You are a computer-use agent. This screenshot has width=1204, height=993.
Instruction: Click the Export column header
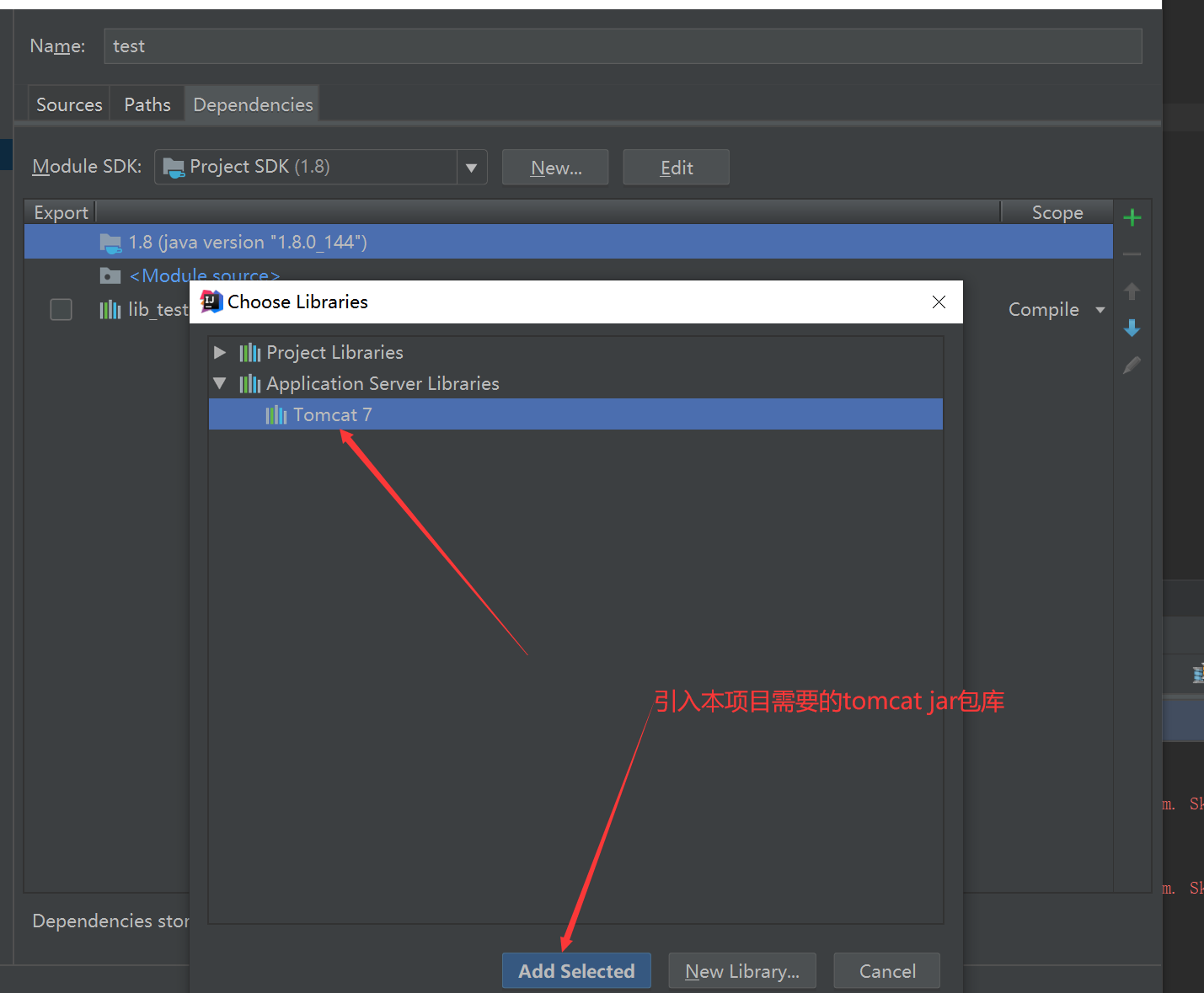[61, 212]
